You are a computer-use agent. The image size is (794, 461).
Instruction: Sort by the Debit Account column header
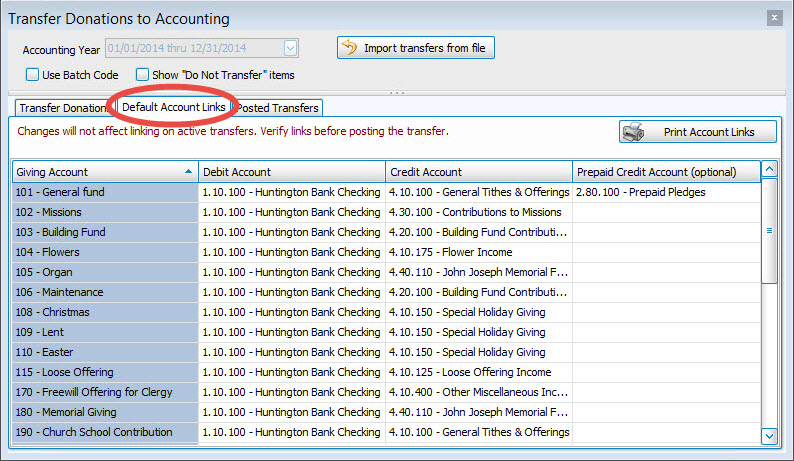click(291, 172)
